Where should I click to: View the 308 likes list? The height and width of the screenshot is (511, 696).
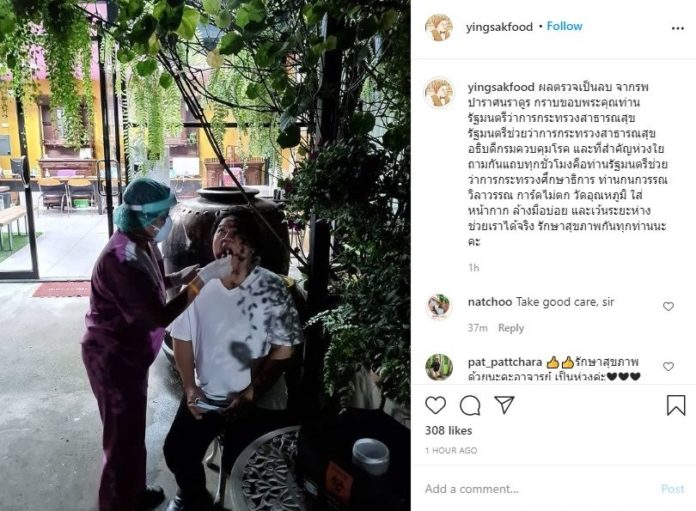[448, 430]
